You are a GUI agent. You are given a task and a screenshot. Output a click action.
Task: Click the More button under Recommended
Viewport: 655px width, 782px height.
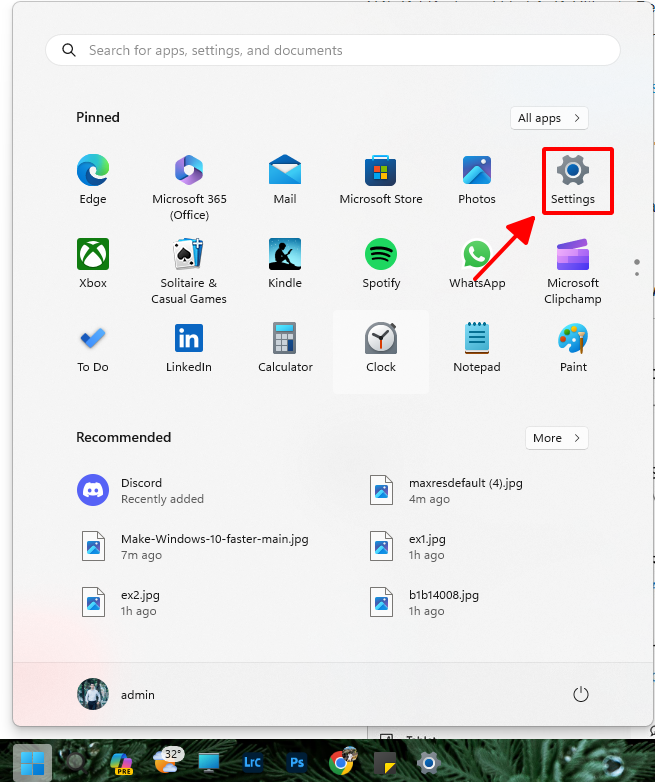[557, 438]
